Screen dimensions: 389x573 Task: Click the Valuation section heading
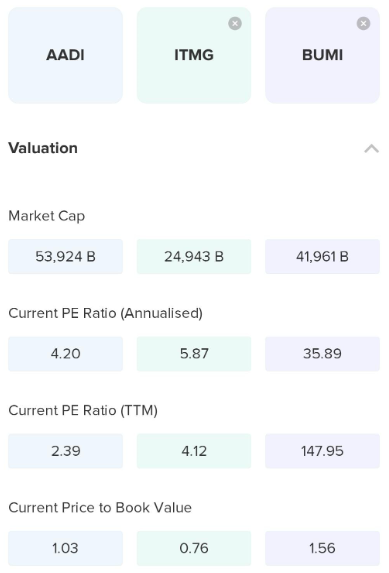point(43,148)
